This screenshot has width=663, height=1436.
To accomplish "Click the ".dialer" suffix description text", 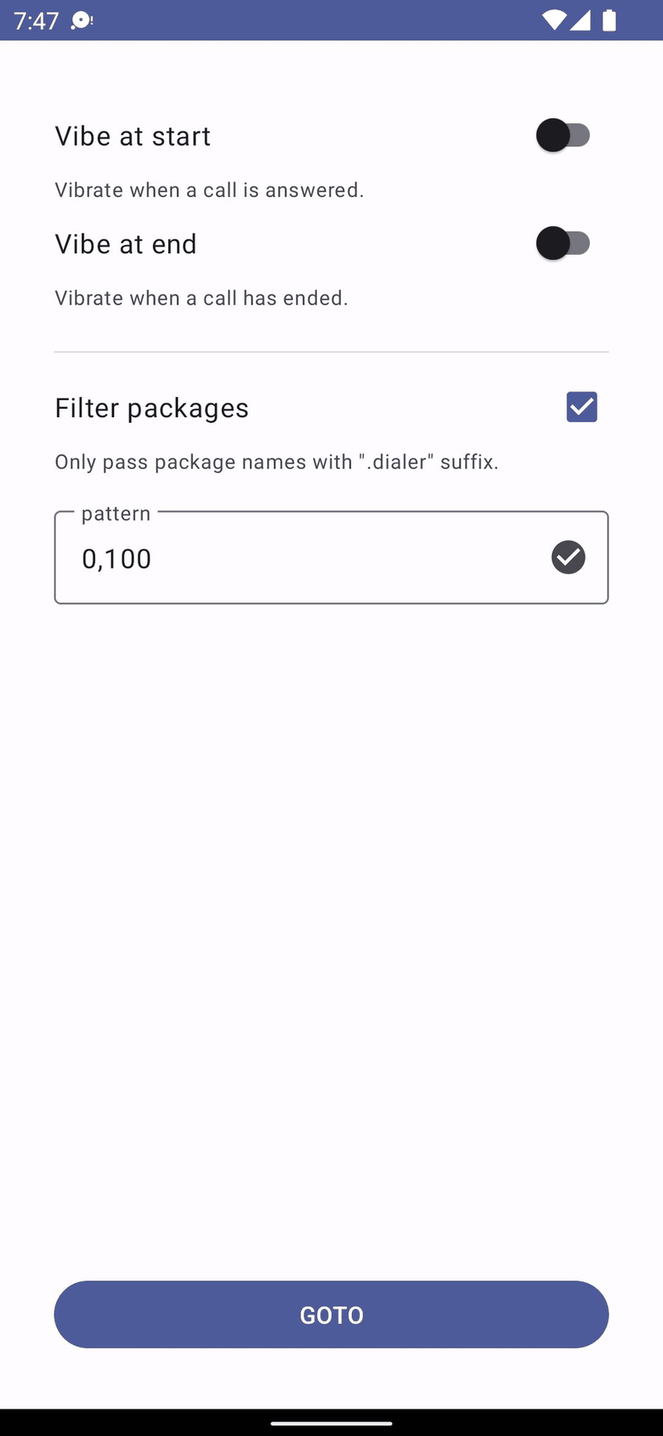I will pyautogui.click(x=276, y=462).
